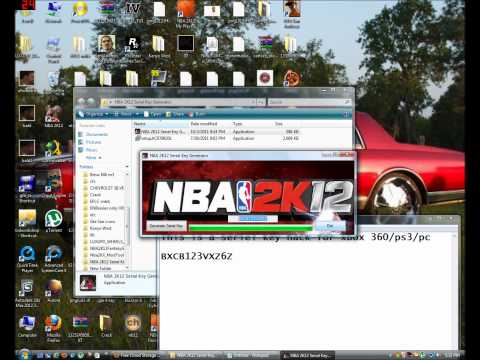This screenshot has height=360, width=480.
Task: Switch to the Notepad taskbar button
Action: 250,356
